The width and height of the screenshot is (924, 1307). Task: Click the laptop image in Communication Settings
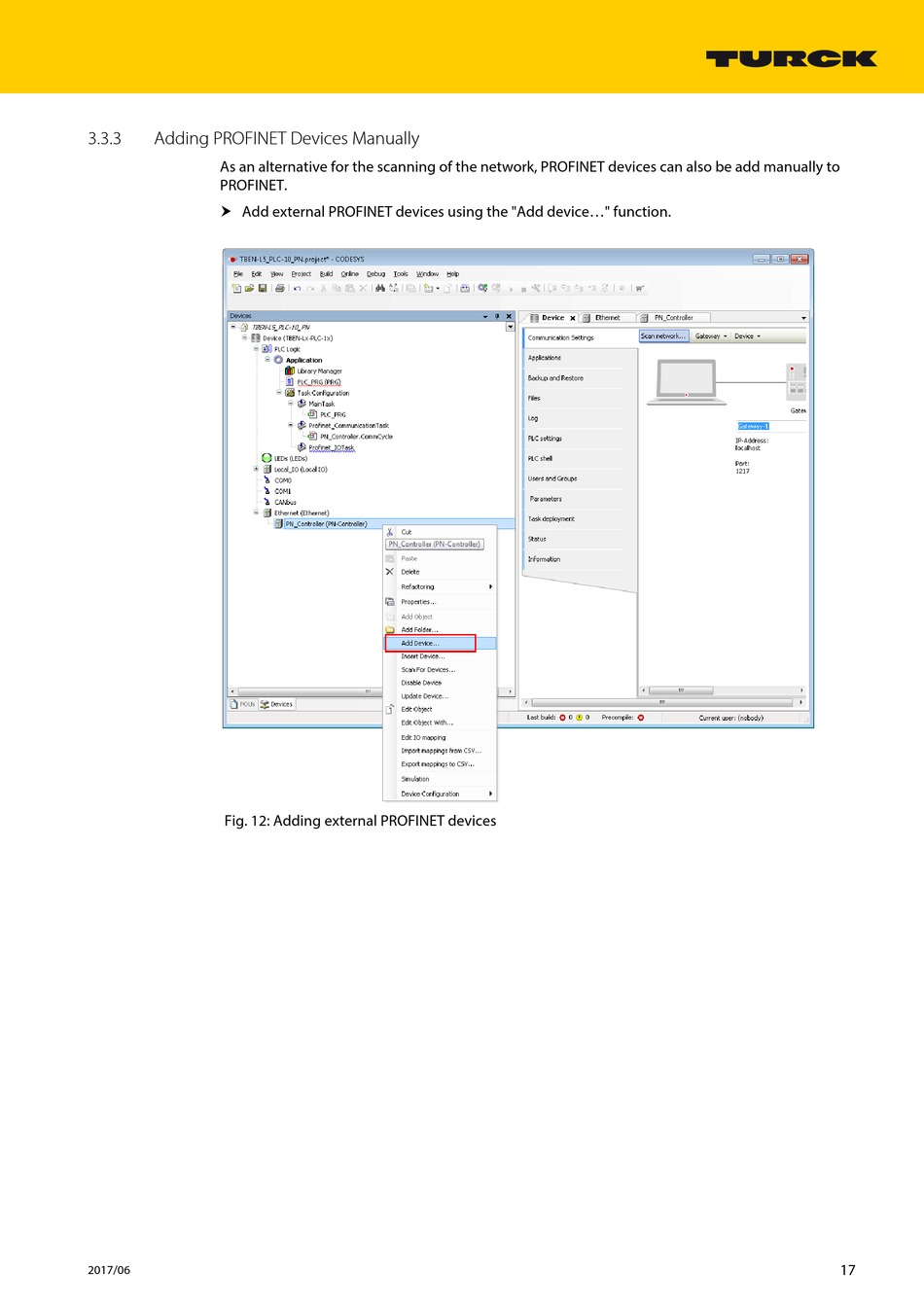click(688, 382)
